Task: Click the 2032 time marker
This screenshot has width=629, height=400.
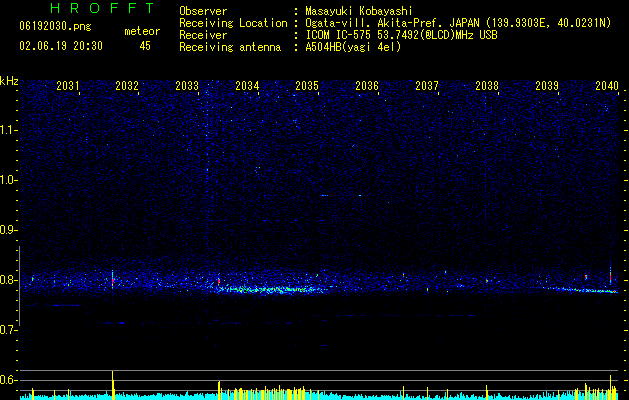Action: point(127,86)
